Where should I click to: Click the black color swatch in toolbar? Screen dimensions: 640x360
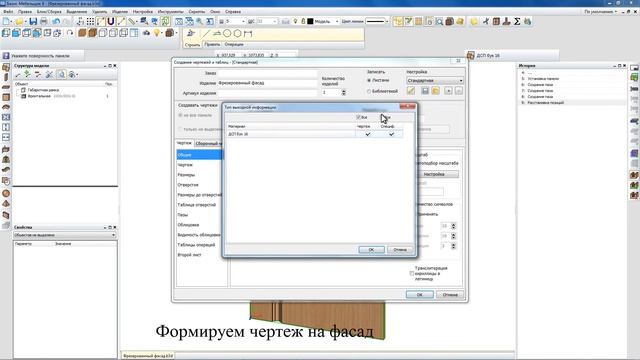[x=310, y=21]
